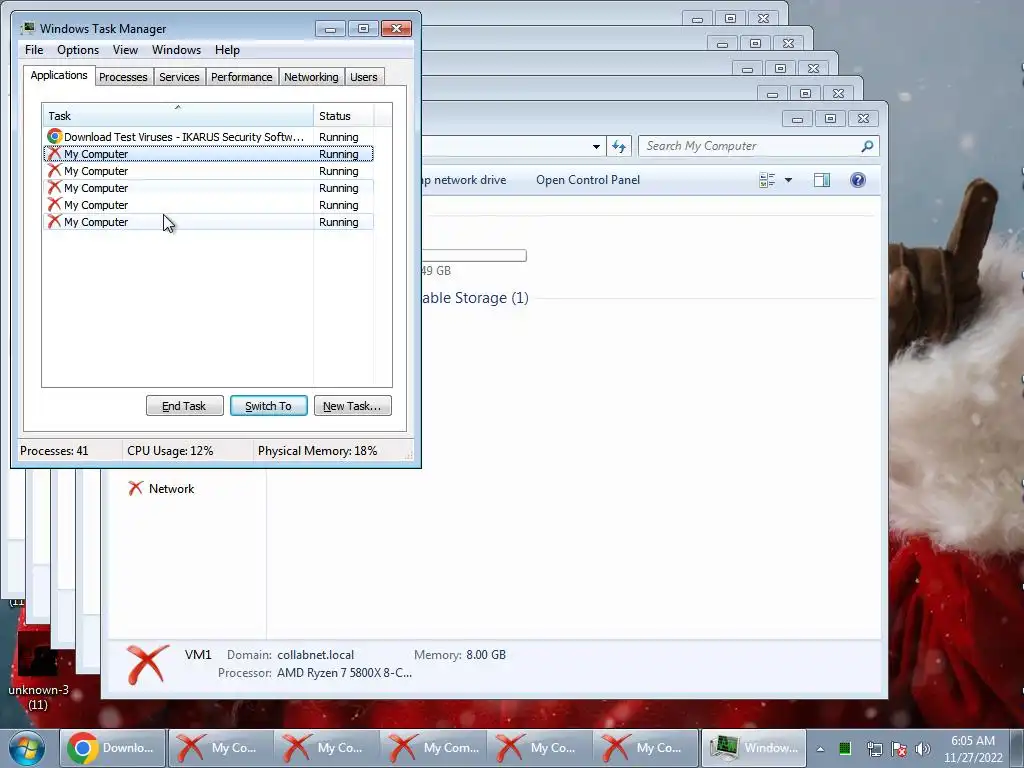Click the Window... Task Manager taskbar button
Screen dimensions: 1024x768
click(753, 748)
